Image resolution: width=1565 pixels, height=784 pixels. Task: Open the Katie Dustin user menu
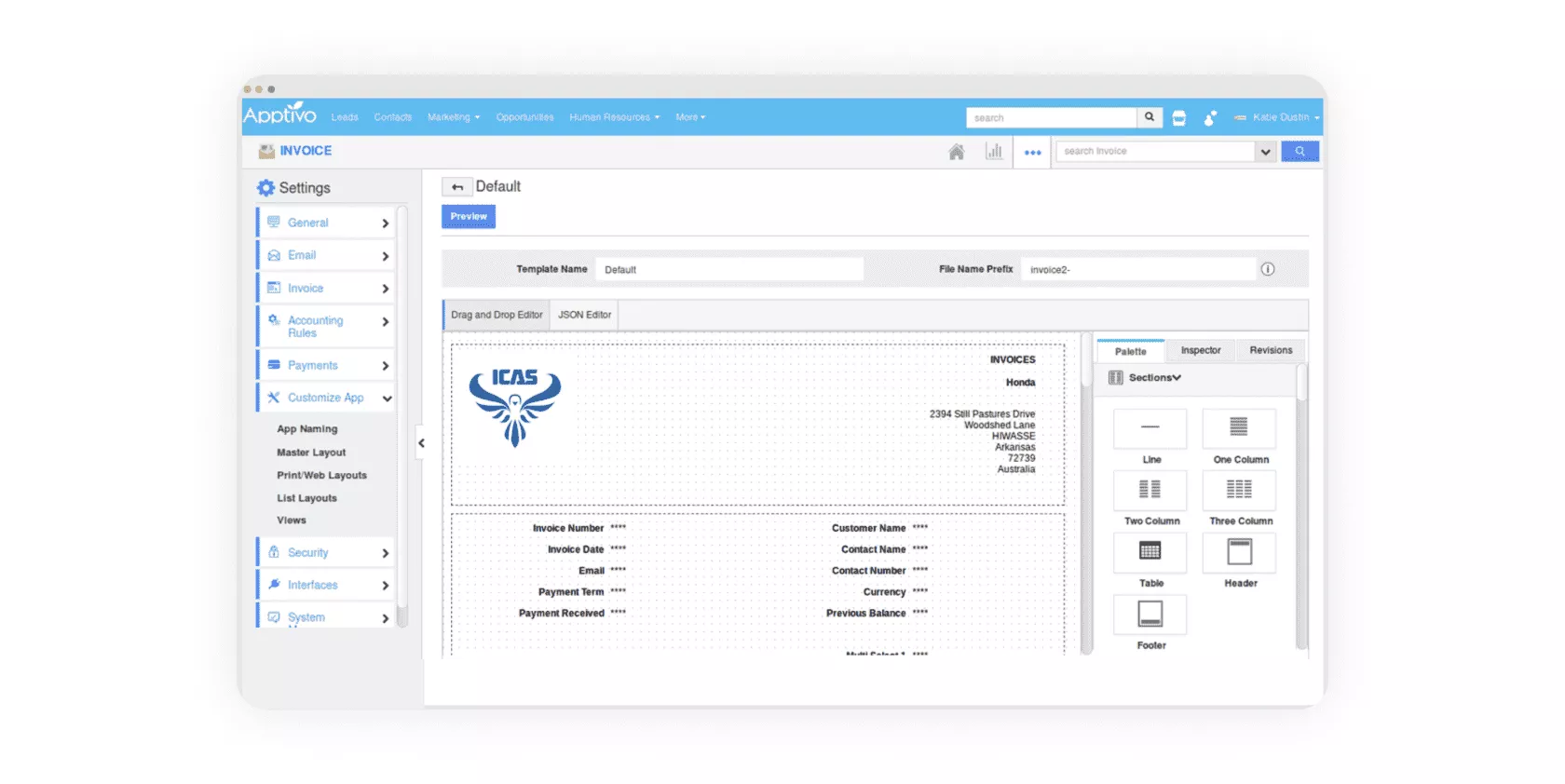click(1277, 117)
